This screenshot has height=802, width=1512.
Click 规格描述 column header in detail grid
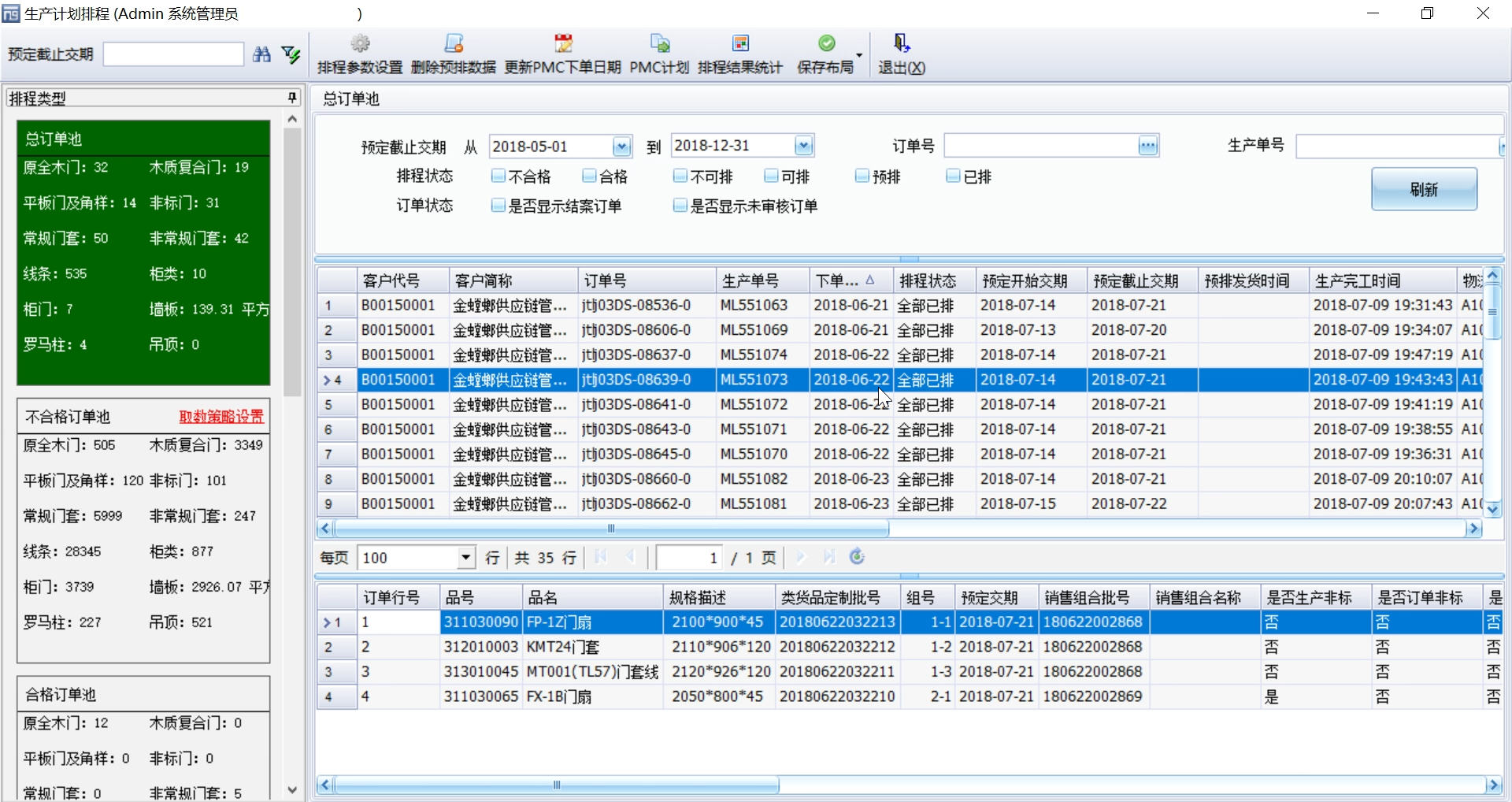coord(719,597)
